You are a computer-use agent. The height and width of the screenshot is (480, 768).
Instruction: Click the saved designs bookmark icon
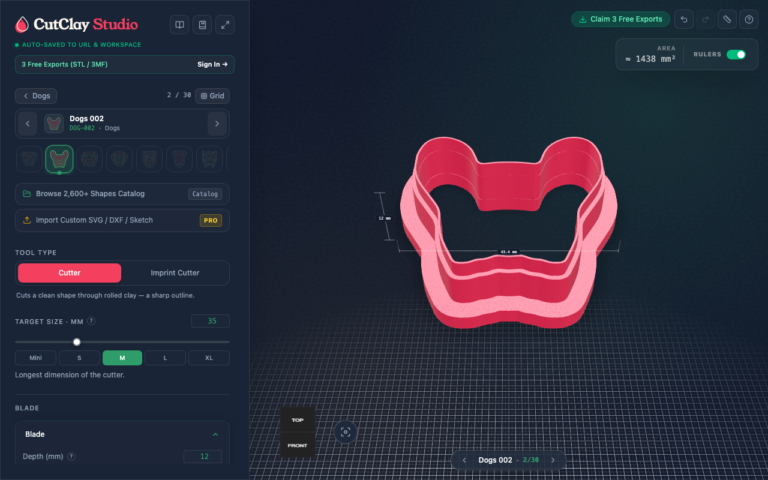tap(202, 25)
